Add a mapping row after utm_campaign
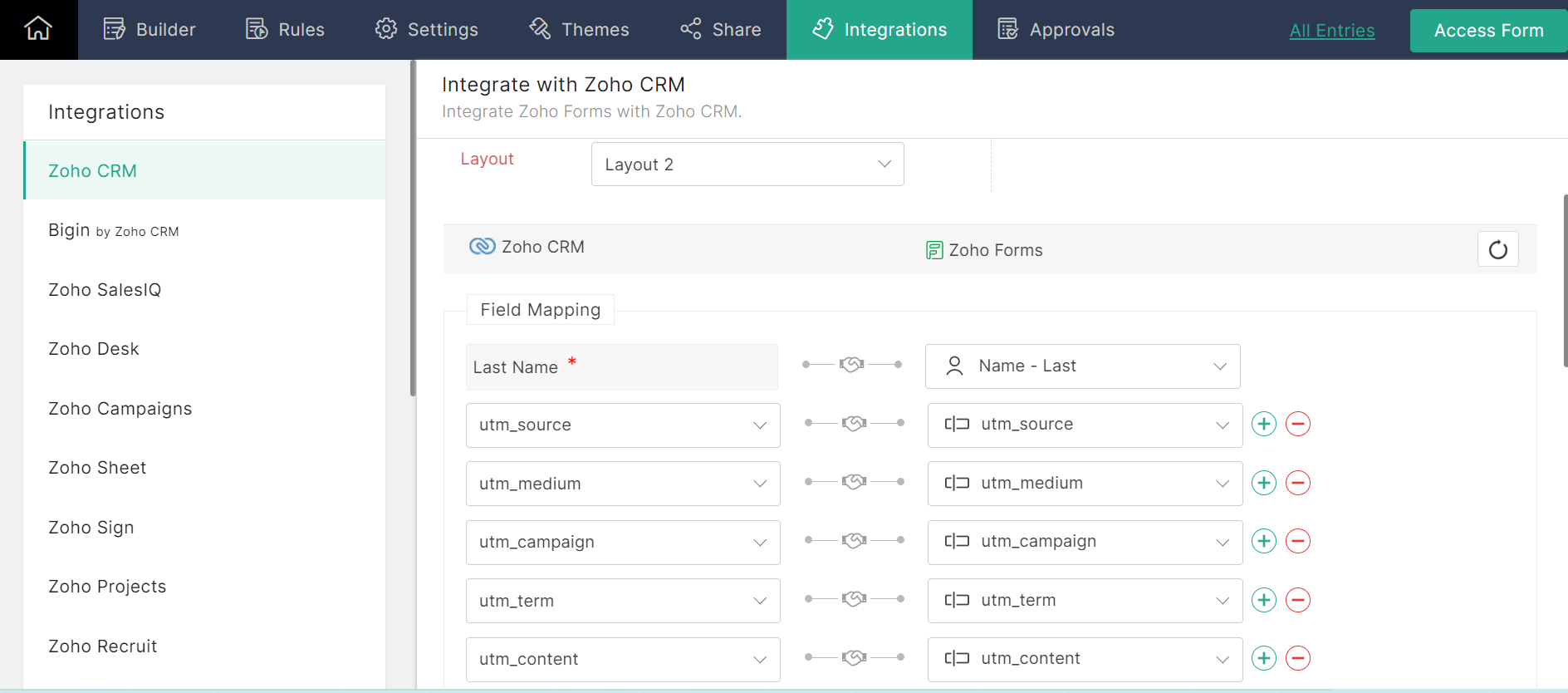This screenshot has height=693, width=1568. pyautogui.click(x=1263, y=541)
